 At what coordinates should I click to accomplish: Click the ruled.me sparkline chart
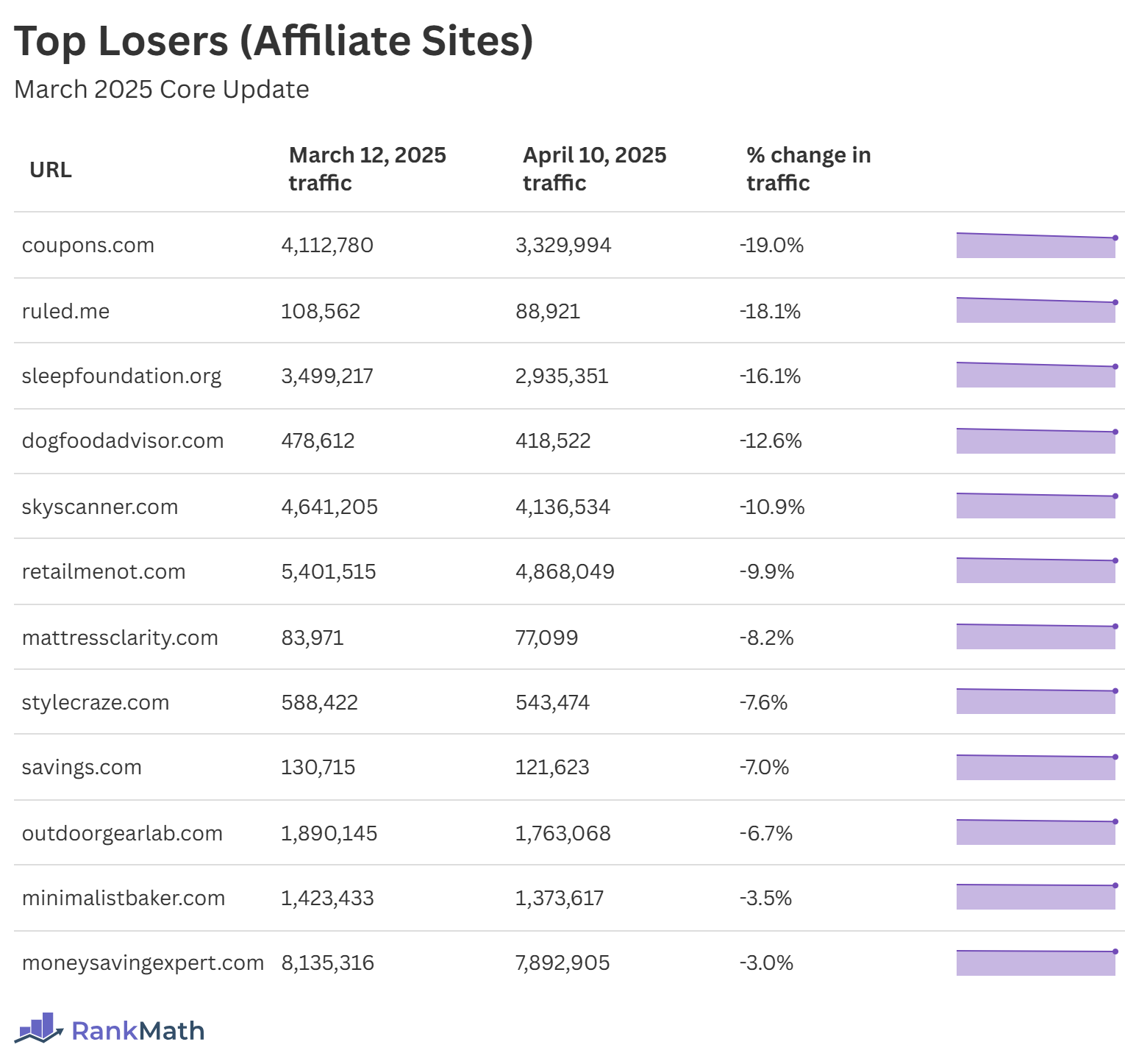pos(1037,310)
